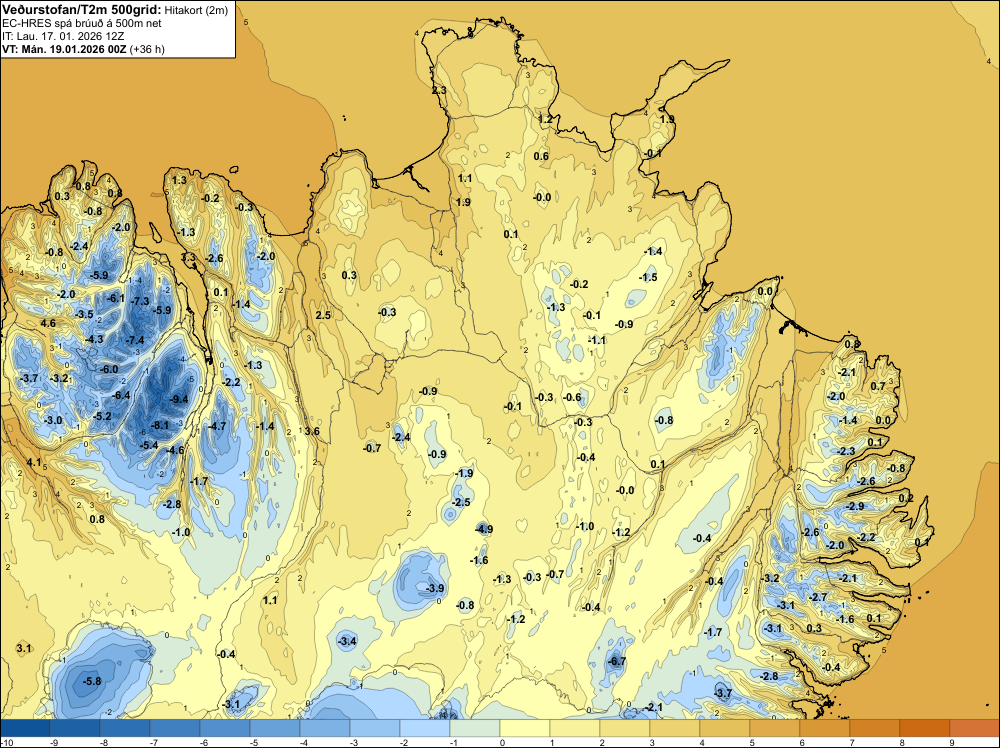Select the legend swatch between 8 and 9
This screenshot has width=1000, height=748.
click(x=925, y=728)
